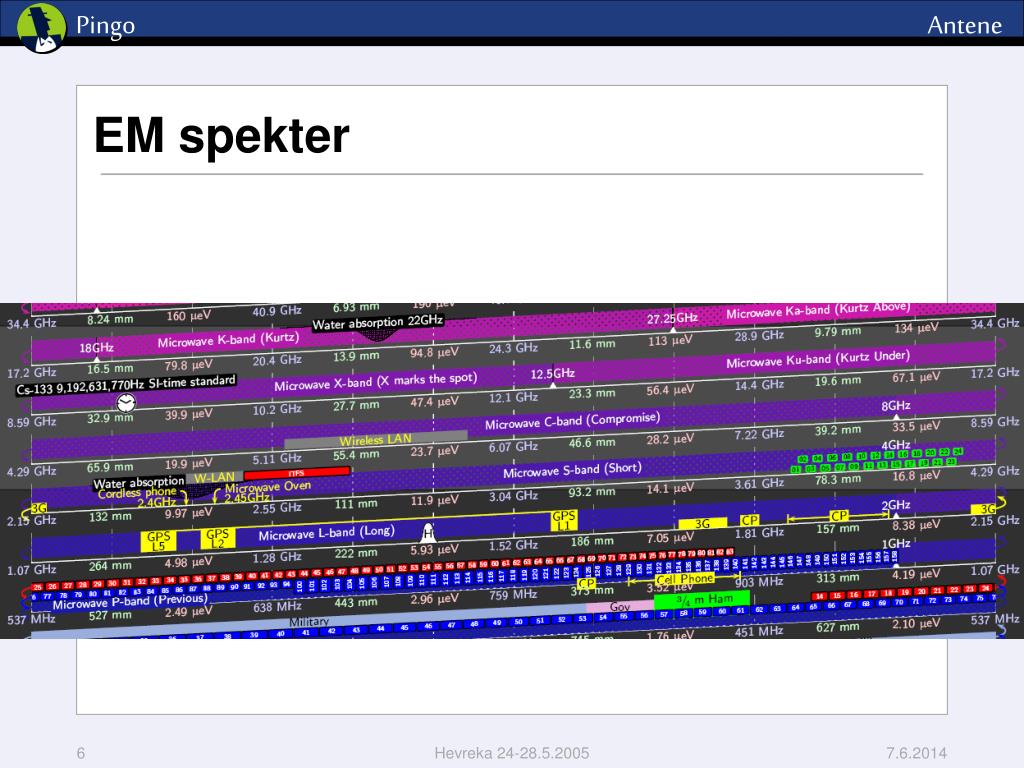Click the 1.28 GHz frequency label

tap(278, 557)
